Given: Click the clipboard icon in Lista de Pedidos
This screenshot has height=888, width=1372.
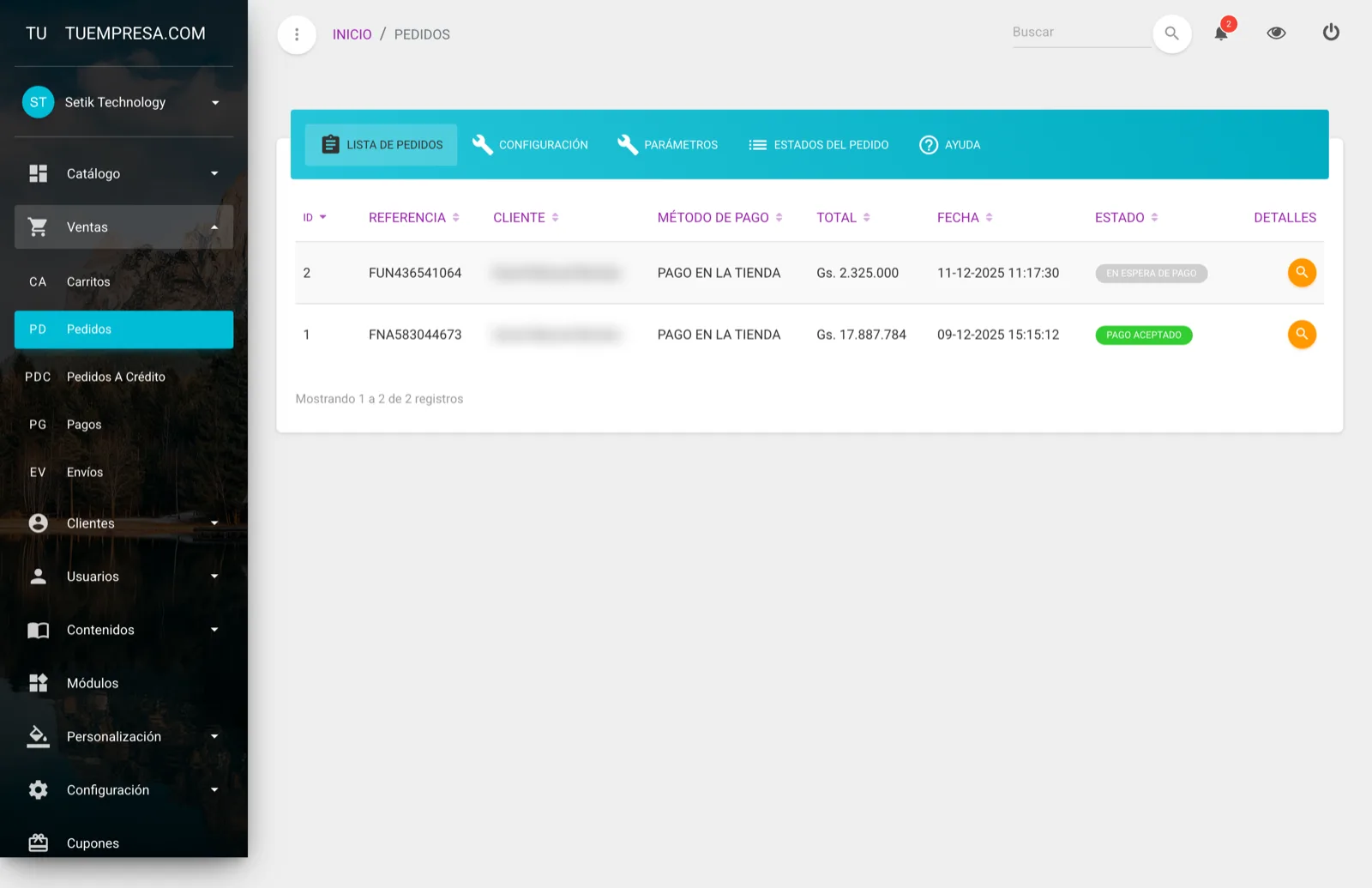Looking at the screenshot, I should 330,145.
